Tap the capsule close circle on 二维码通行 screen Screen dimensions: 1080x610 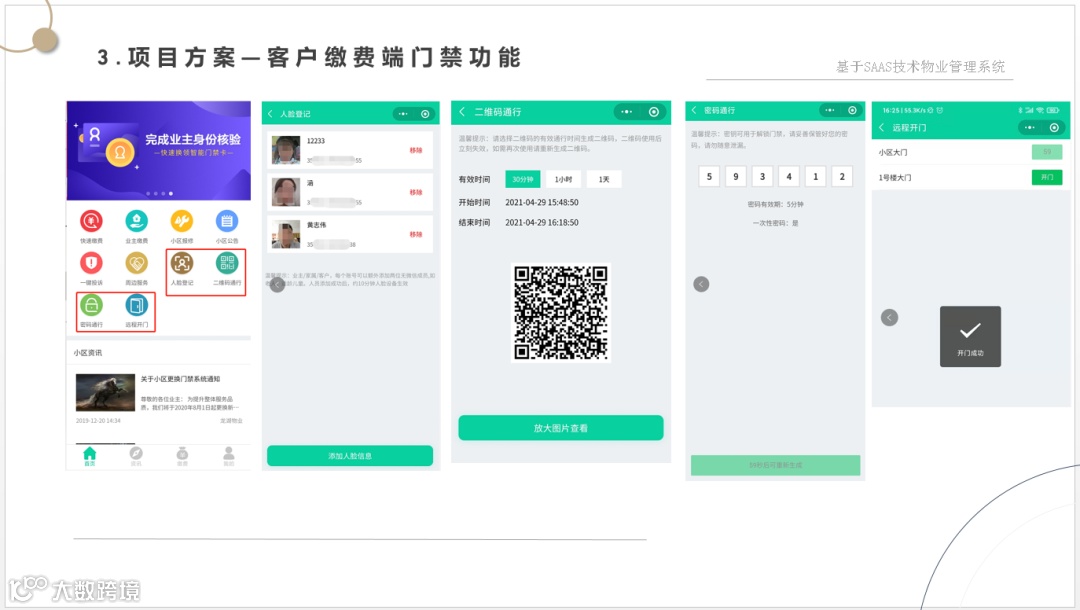click(654, 112)
